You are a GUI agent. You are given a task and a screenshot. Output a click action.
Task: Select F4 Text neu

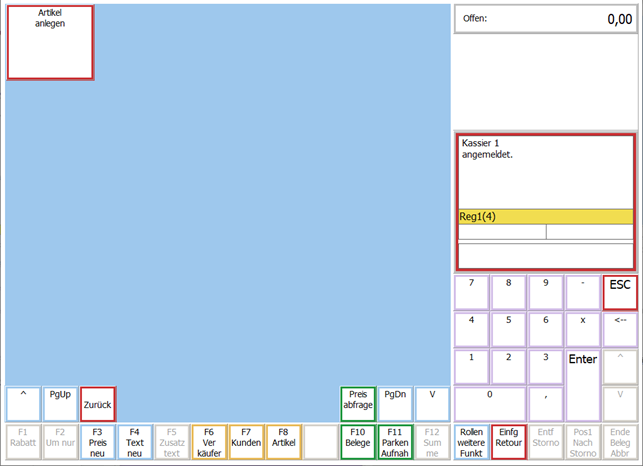135,442
